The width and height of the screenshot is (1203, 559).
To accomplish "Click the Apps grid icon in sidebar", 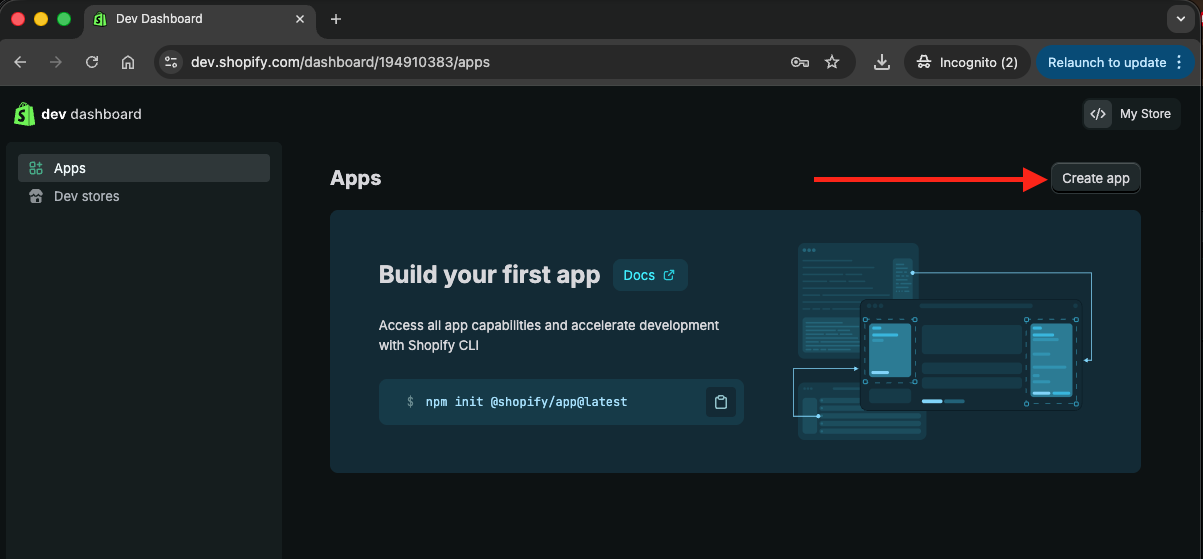I will (x=36, y=168).
